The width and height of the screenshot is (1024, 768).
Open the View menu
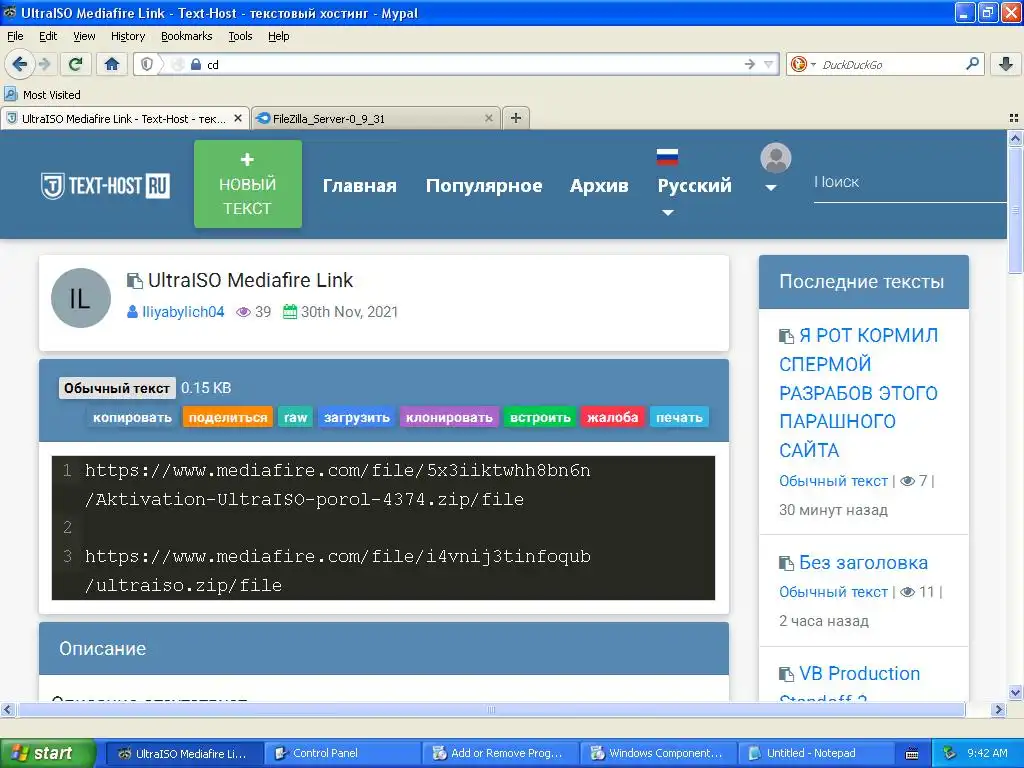point(84,36)
